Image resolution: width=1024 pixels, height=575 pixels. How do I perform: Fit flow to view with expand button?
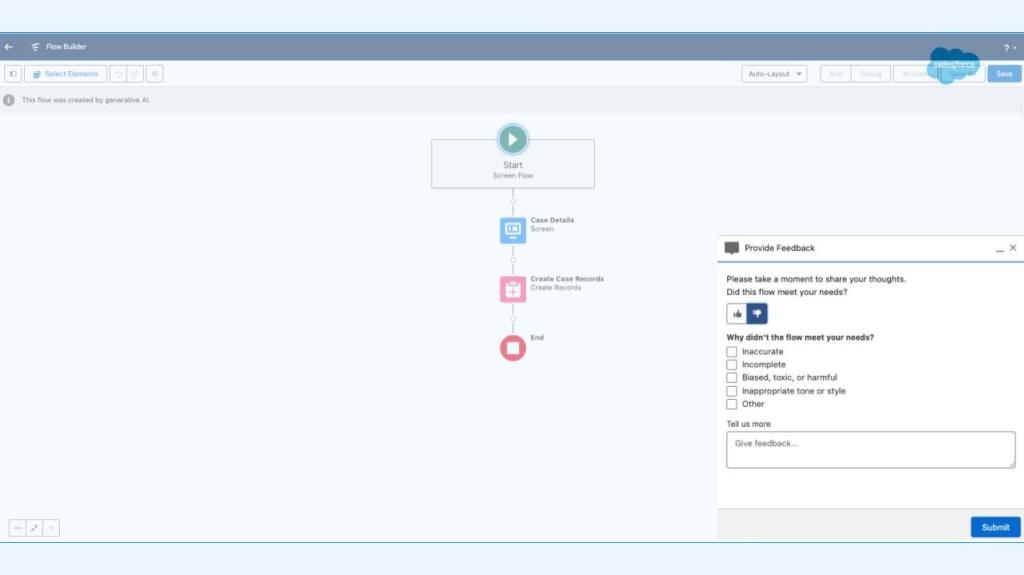[34, 528]
